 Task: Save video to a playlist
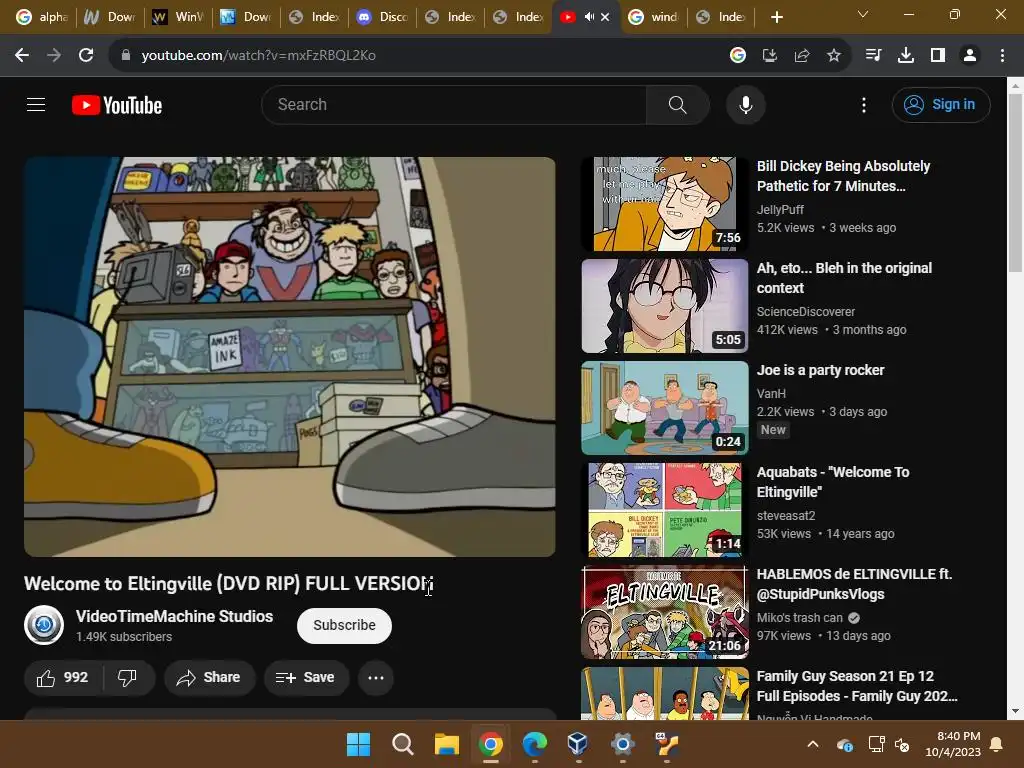tap(306, 678)
